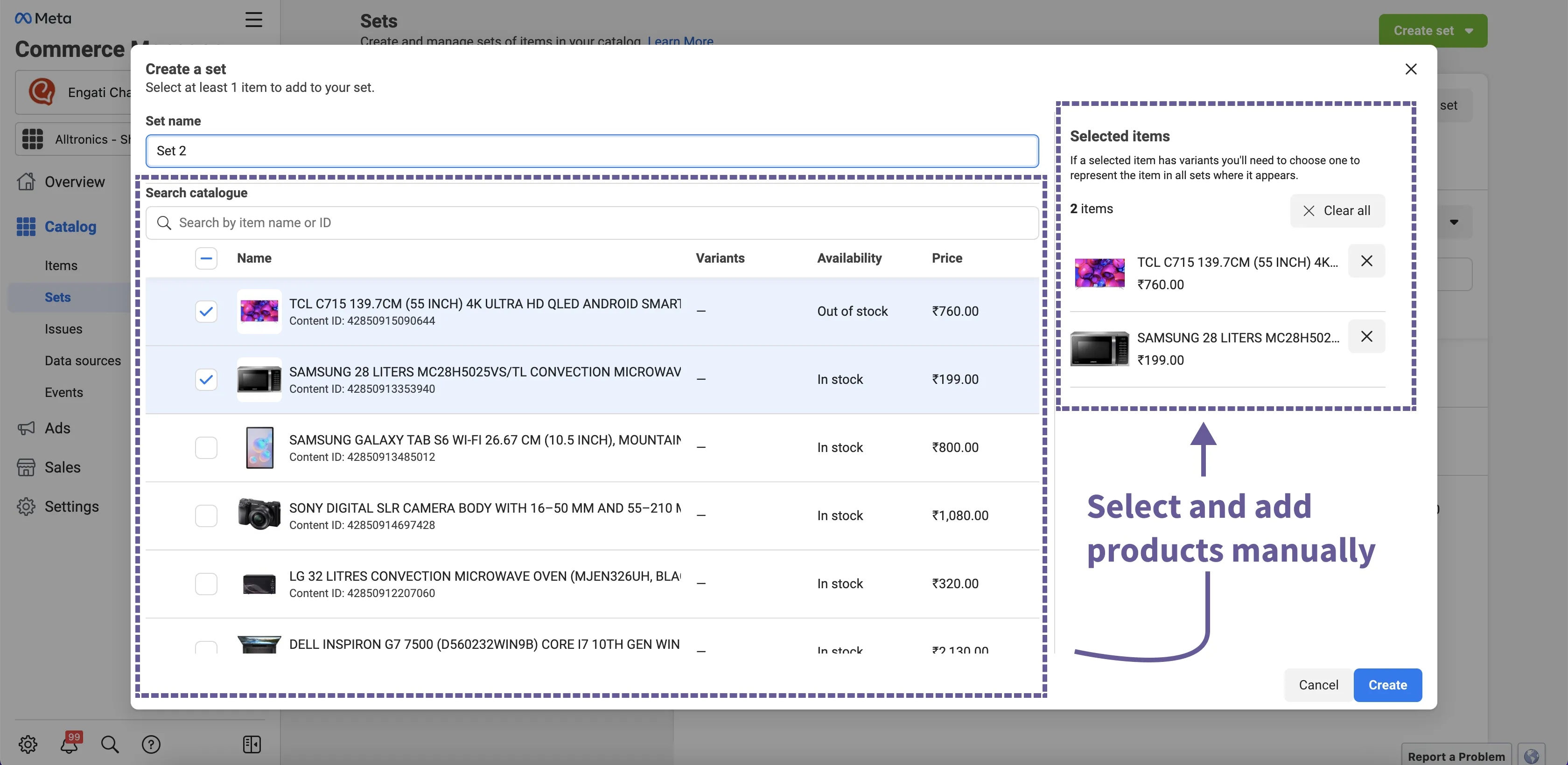
Task: Open the Create set dropdown button
Action: [x=1433, y=30]
